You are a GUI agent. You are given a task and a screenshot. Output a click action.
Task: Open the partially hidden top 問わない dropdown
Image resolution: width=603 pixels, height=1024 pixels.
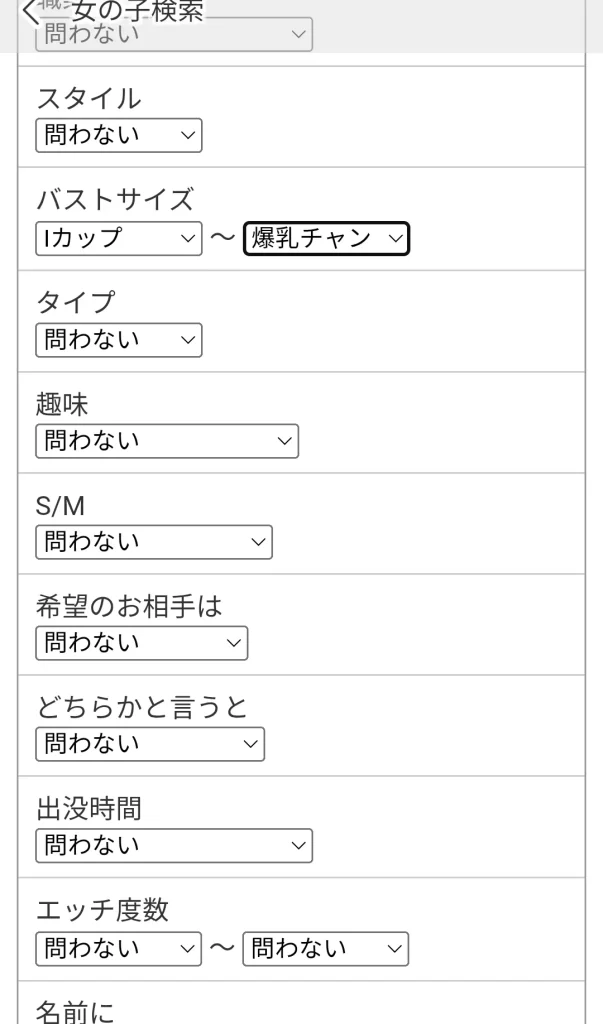(x=174, y=34)
